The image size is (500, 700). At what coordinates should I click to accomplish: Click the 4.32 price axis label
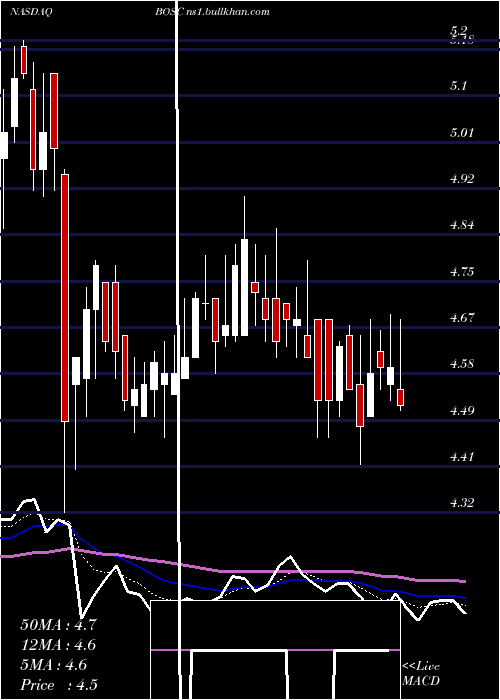click(x=461, y=503)
